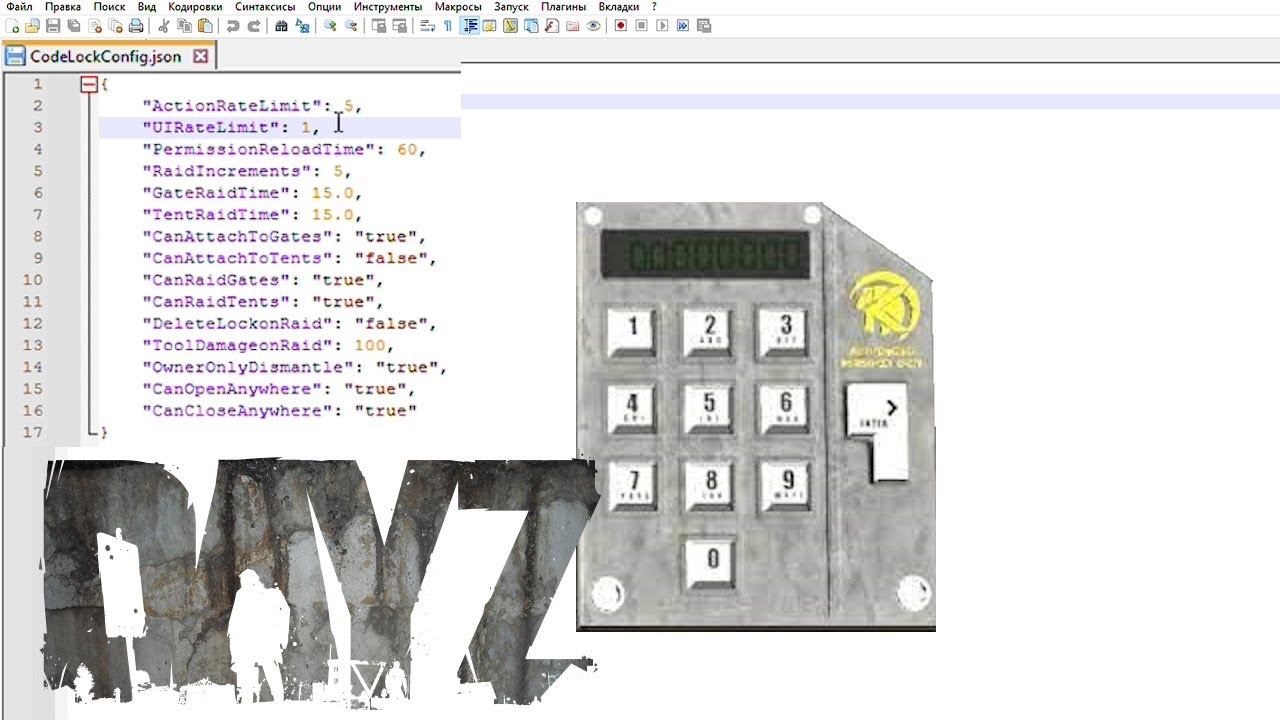Viewport: 1280px width, 720px height.
Task: Click line number 17 in margin
Action: click(32, 433)
